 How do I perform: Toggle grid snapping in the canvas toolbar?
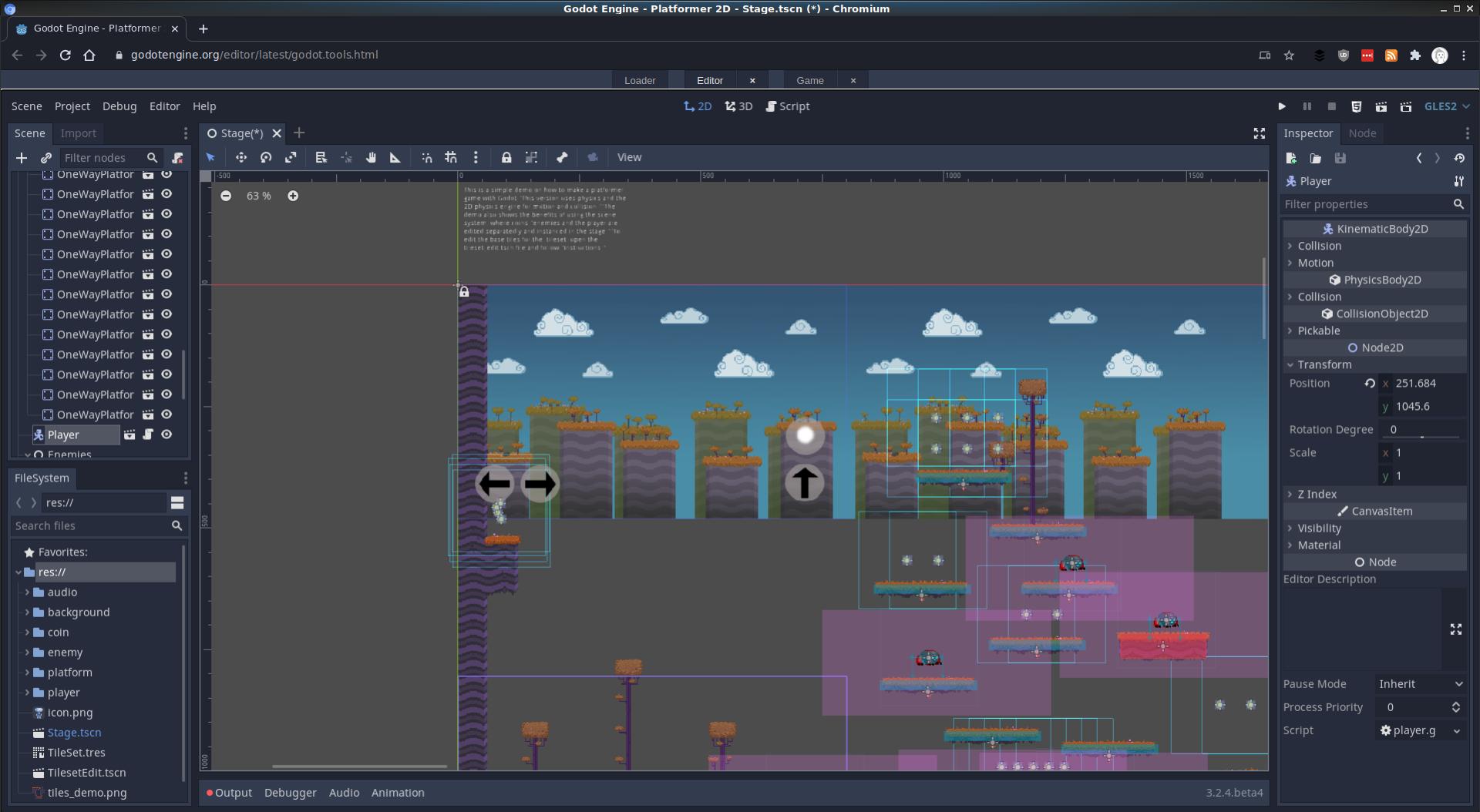pos(451,157)
